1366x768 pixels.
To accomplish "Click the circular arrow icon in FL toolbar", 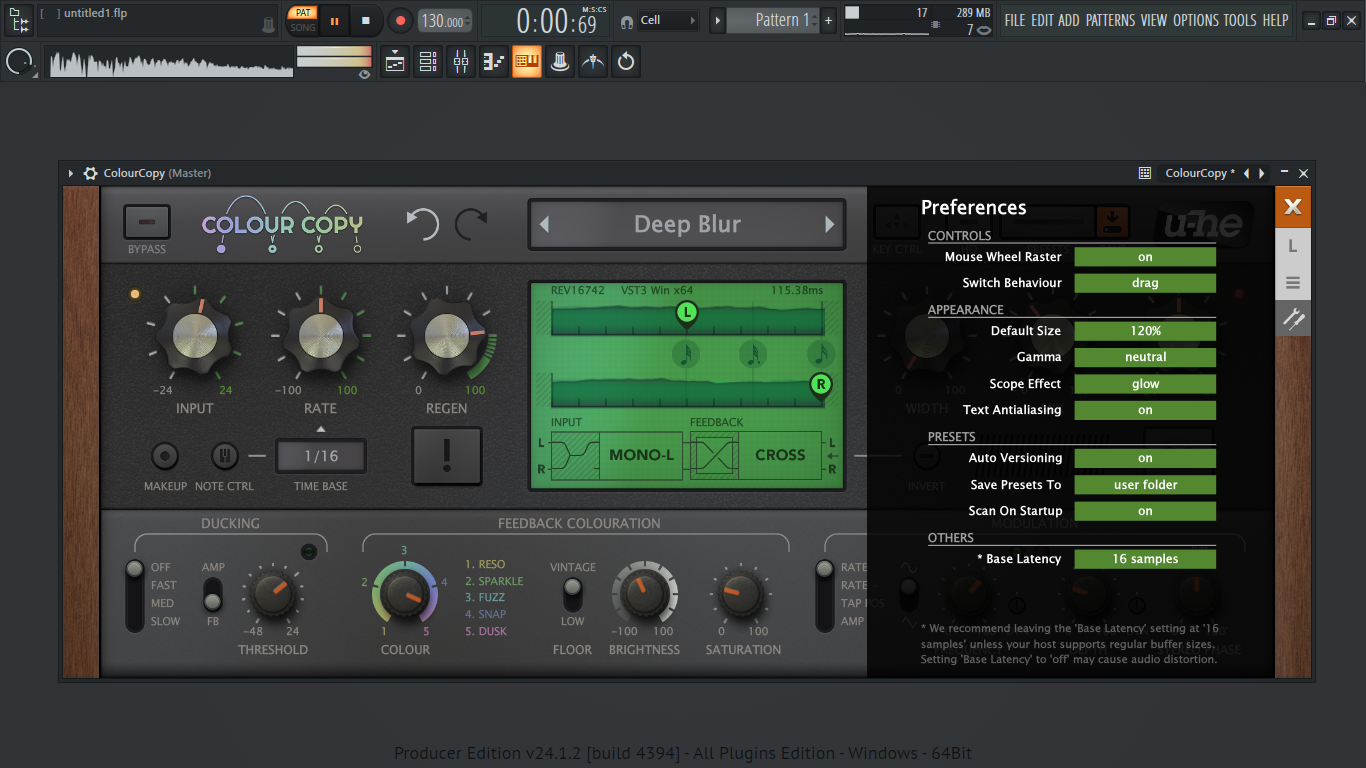I will [626, 62].
